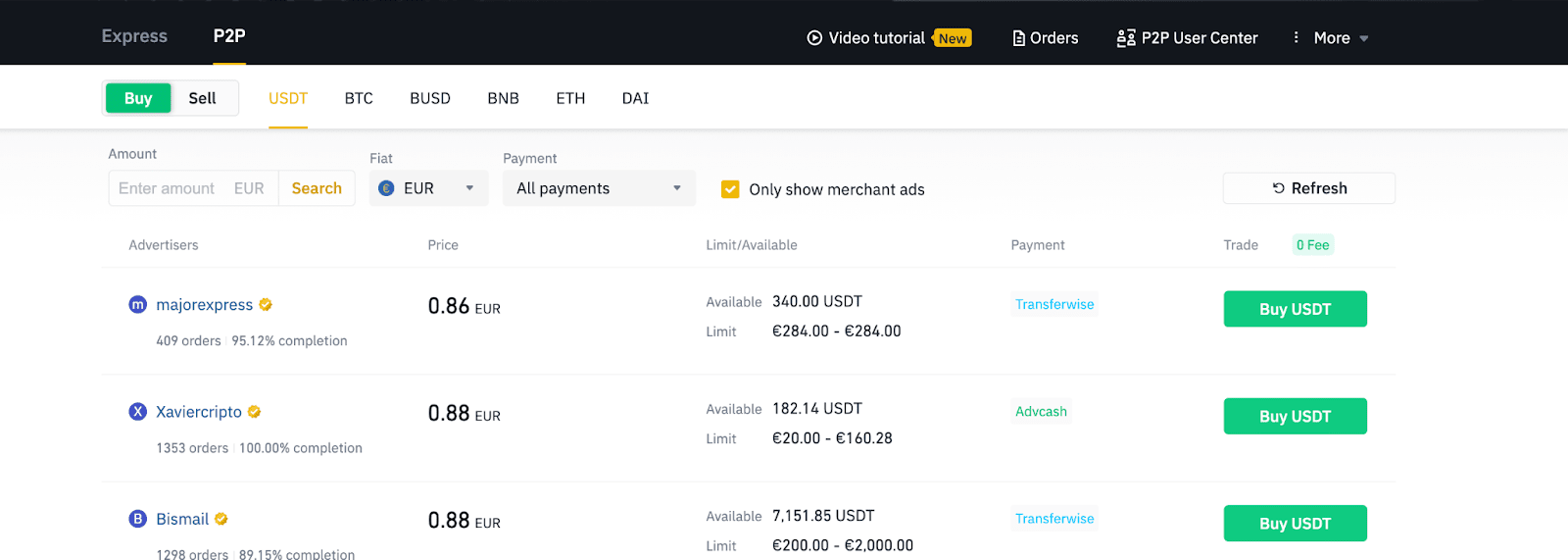Uncheck Only show merchant ads checkbox
1568x560 pixels.
tap(730, 189)
